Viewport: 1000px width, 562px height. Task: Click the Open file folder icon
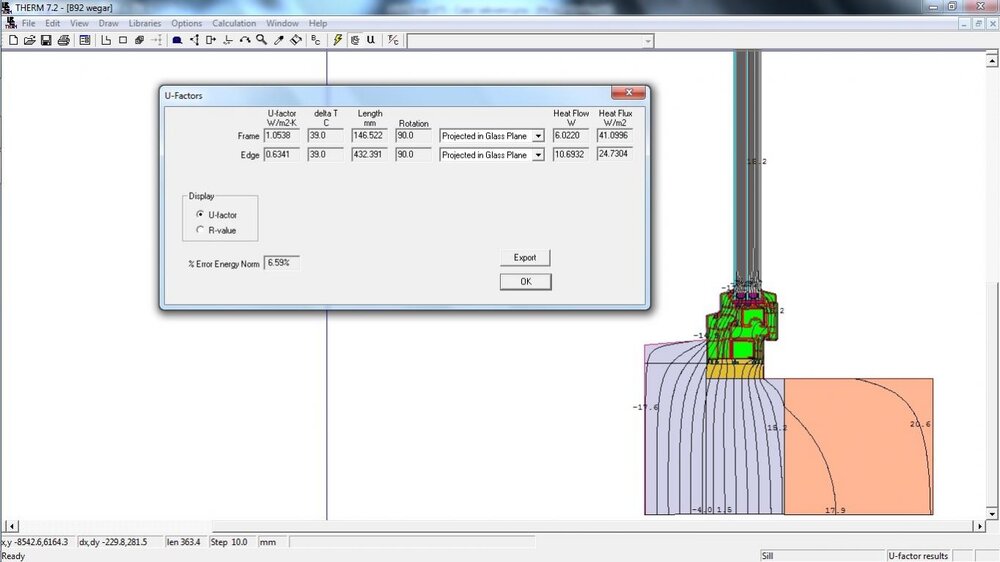[30, 40]
